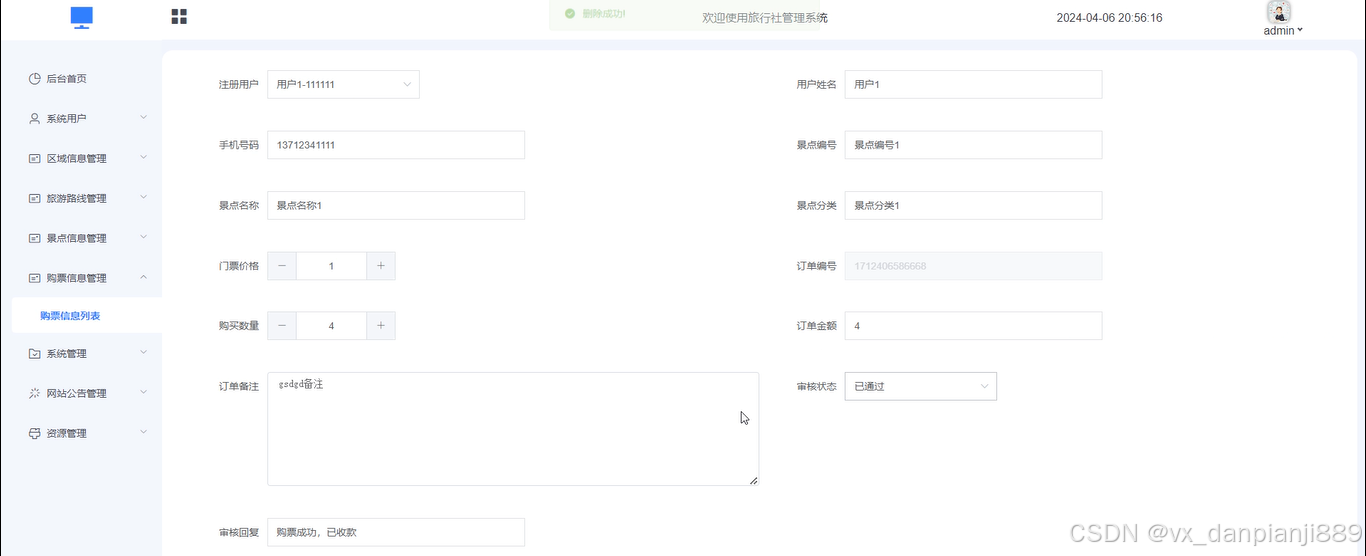
Task: Decrease 购买数量 with minus button
Action: point(282,326)
